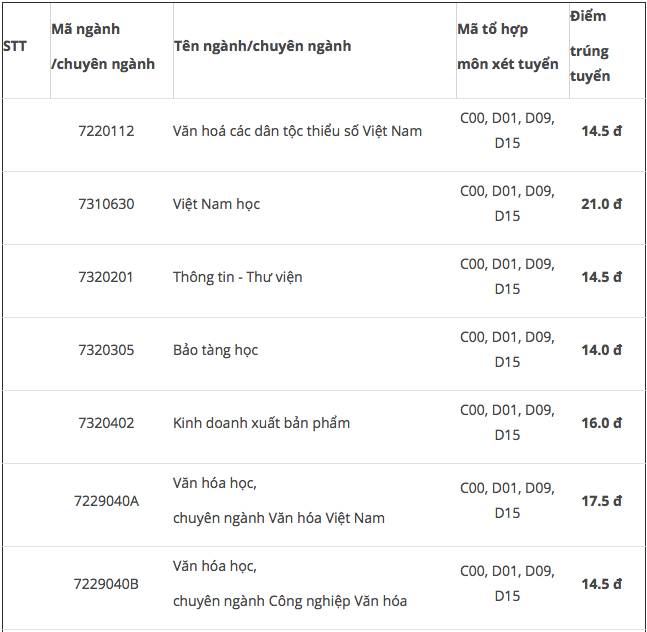Select major code 7320201
Image resolution: width=647 pixels, height=632 pixels.
pos(106,277)
